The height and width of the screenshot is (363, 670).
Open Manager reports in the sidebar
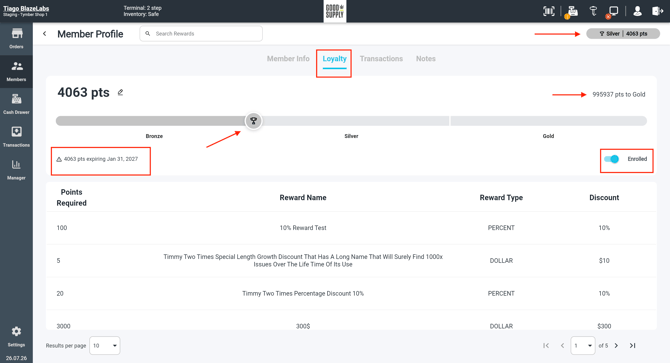[16, 170]
